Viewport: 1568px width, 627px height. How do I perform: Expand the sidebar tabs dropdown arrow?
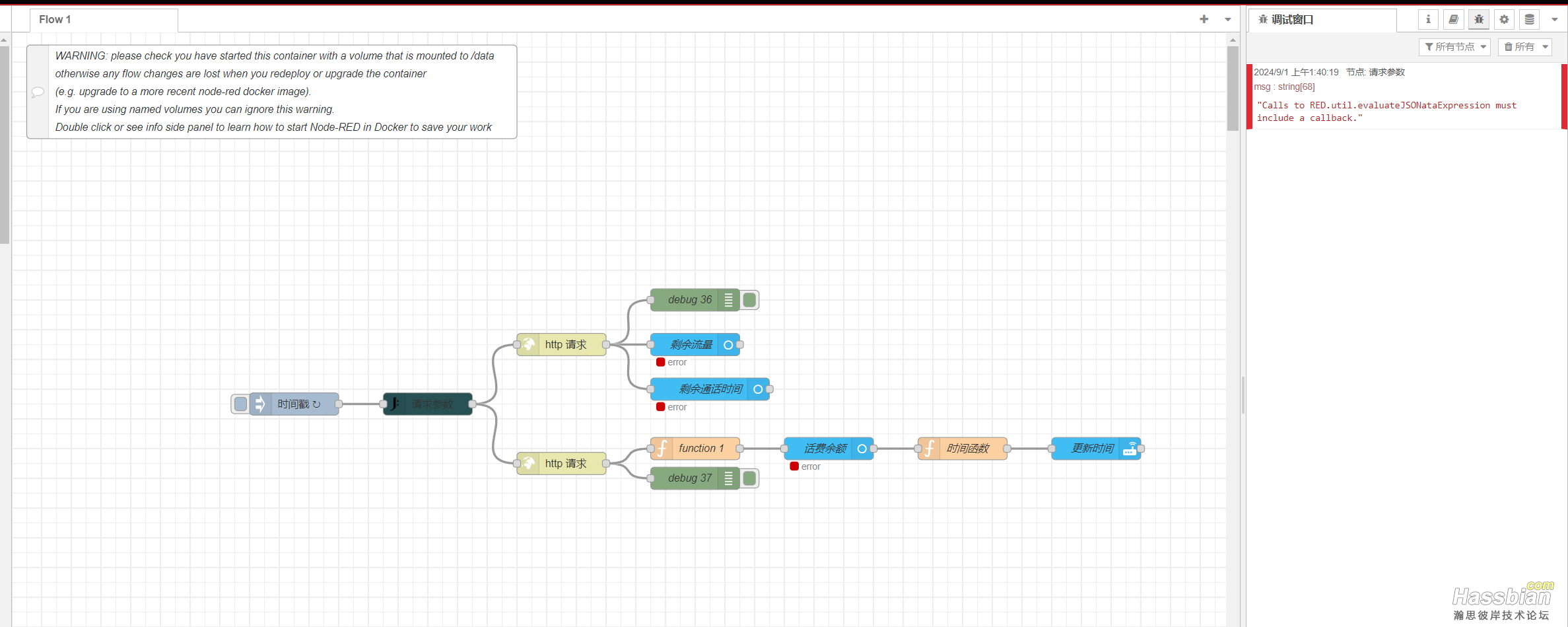(x=1554, y=19)
